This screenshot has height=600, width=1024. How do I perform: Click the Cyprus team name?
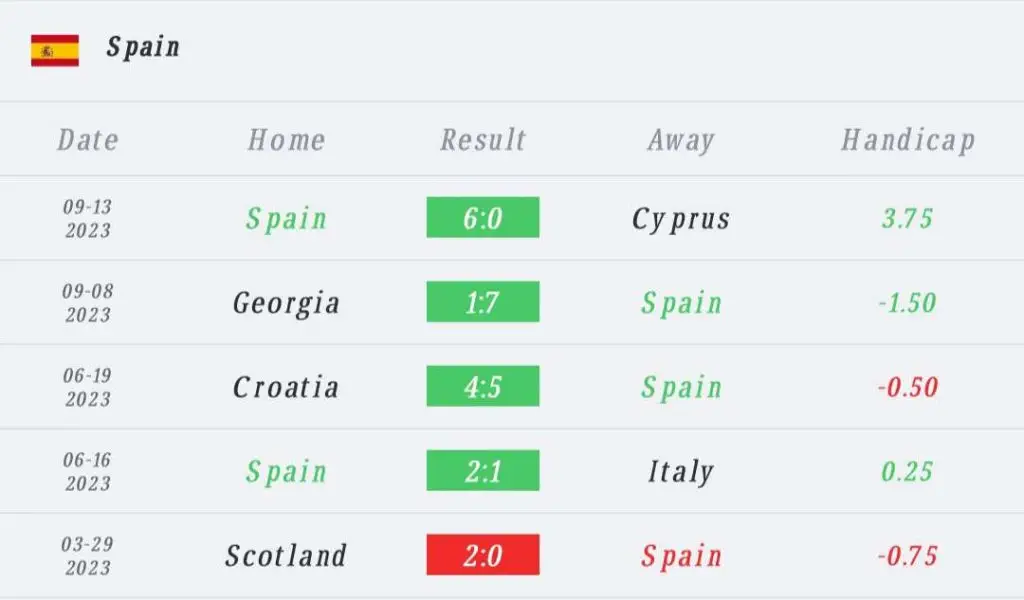coord(681,219)
